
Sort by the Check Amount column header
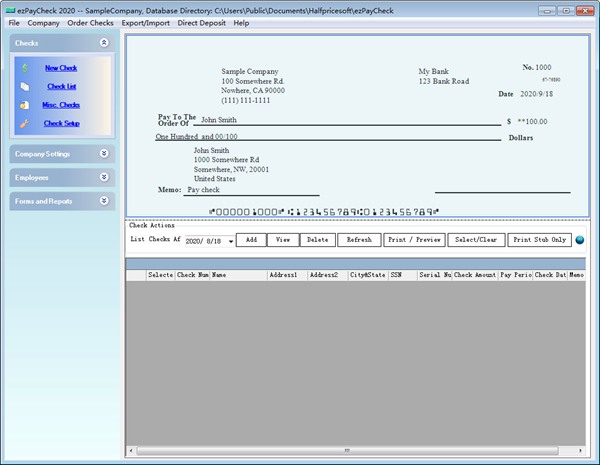474,274
